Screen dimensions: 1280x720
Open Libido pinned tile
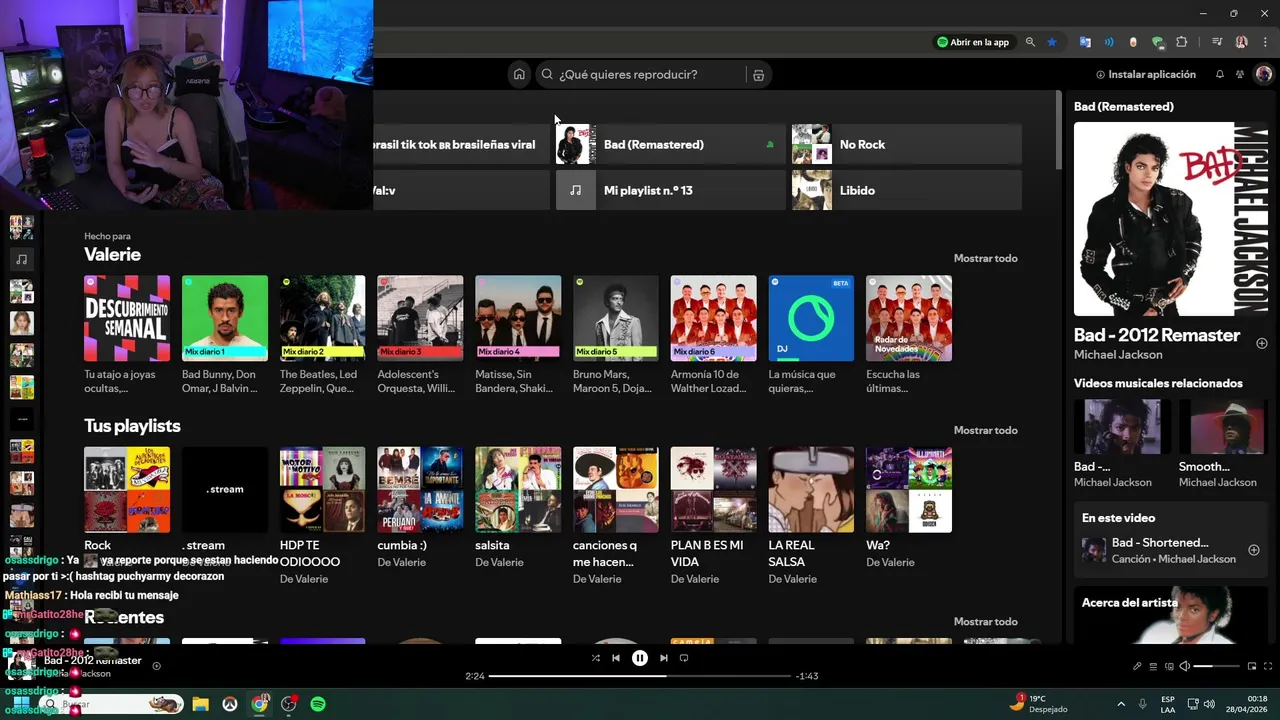(906, 190)
